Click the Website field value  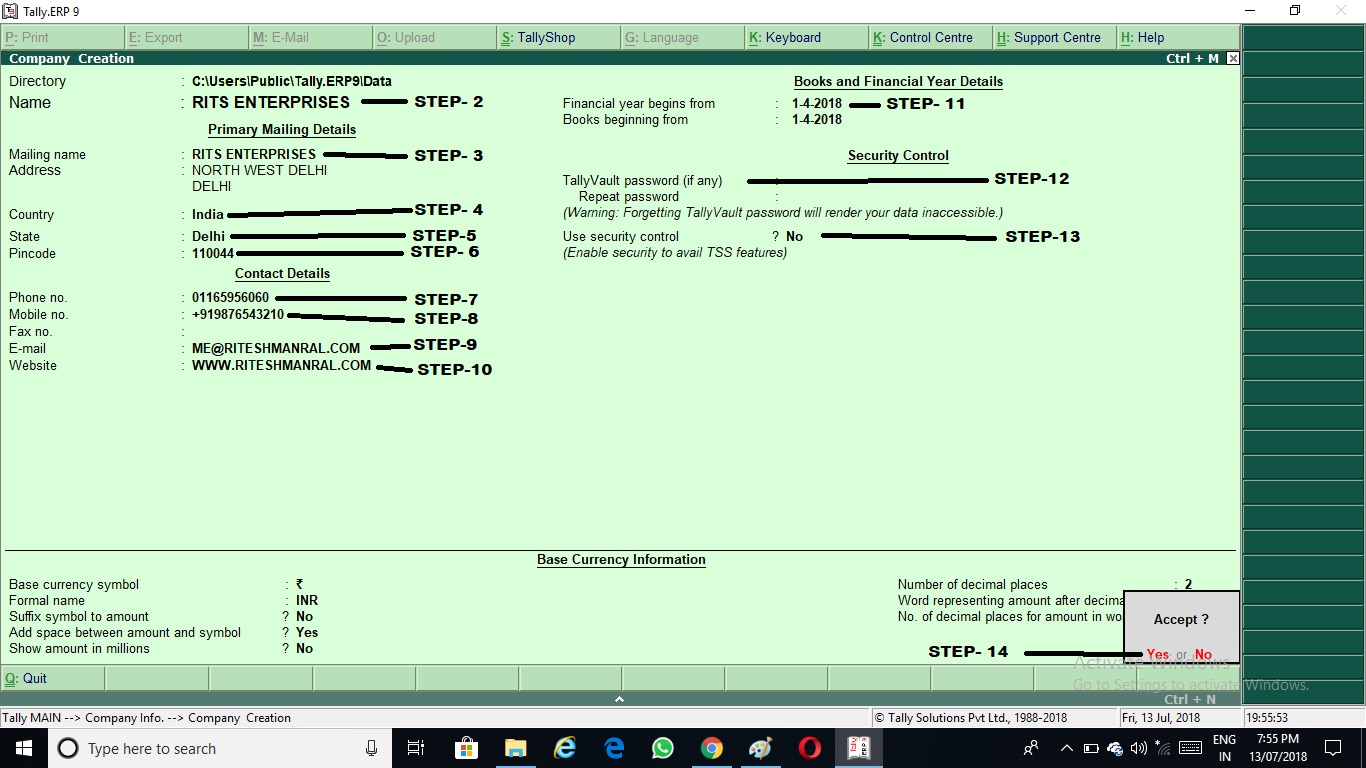282,366
